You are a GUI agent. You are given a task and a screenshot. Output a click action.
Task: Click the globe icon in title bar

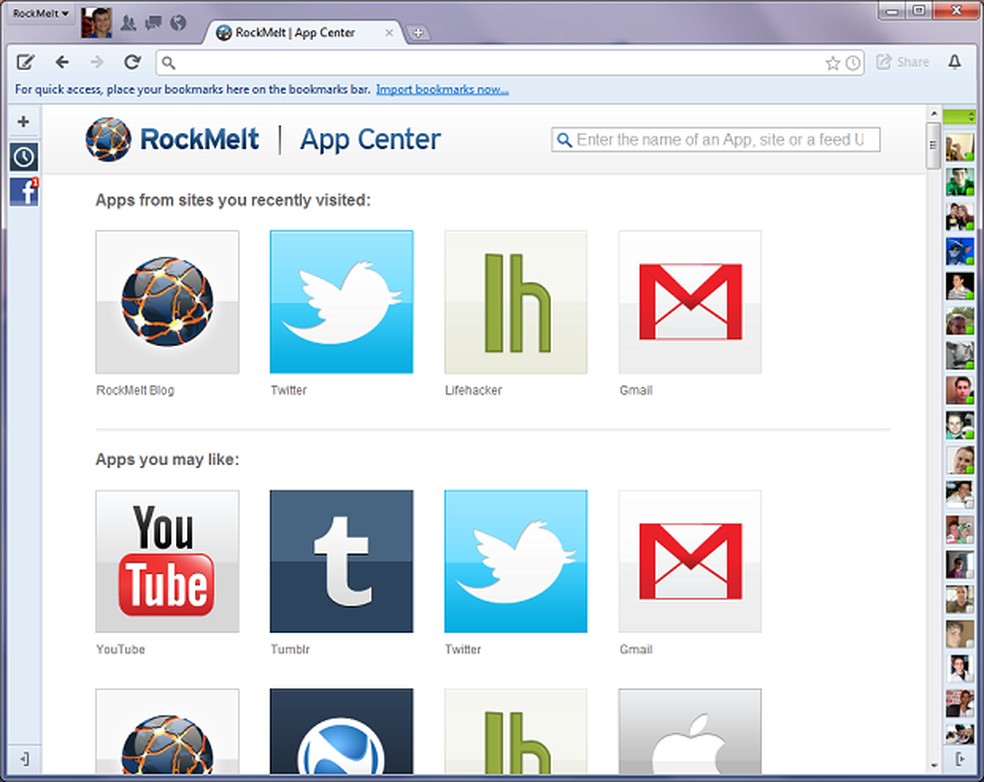pos(178,23)
